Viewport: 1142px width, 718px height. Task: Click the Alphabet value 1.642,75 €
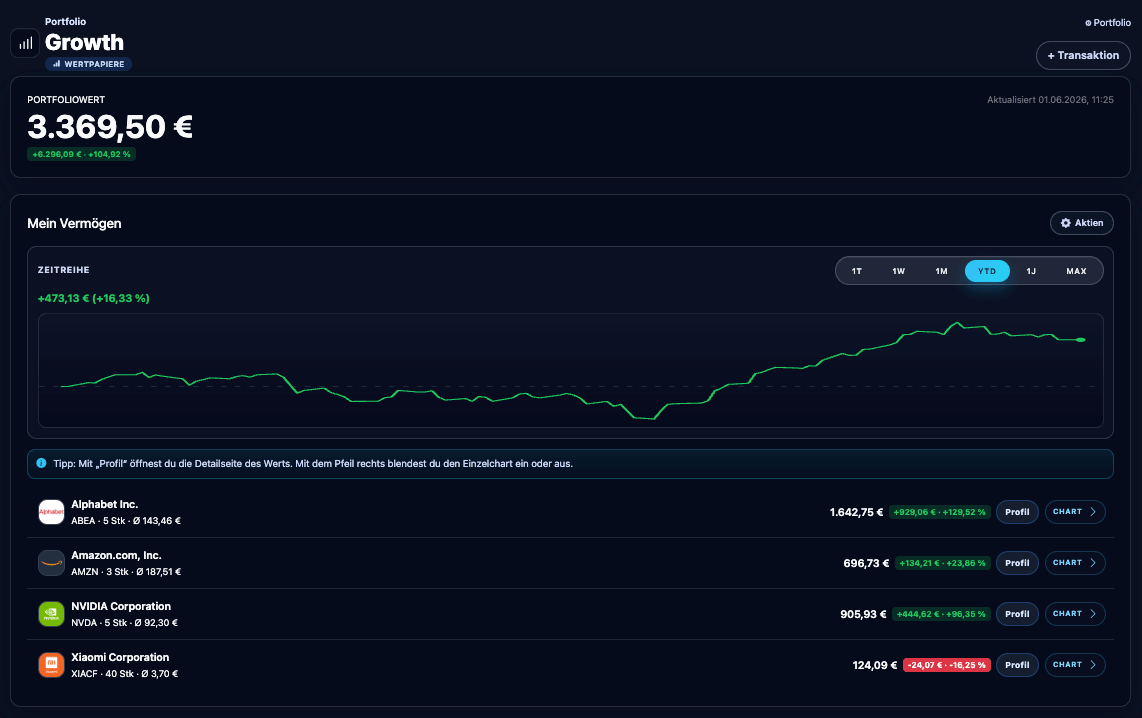click(x=856, y=512)
